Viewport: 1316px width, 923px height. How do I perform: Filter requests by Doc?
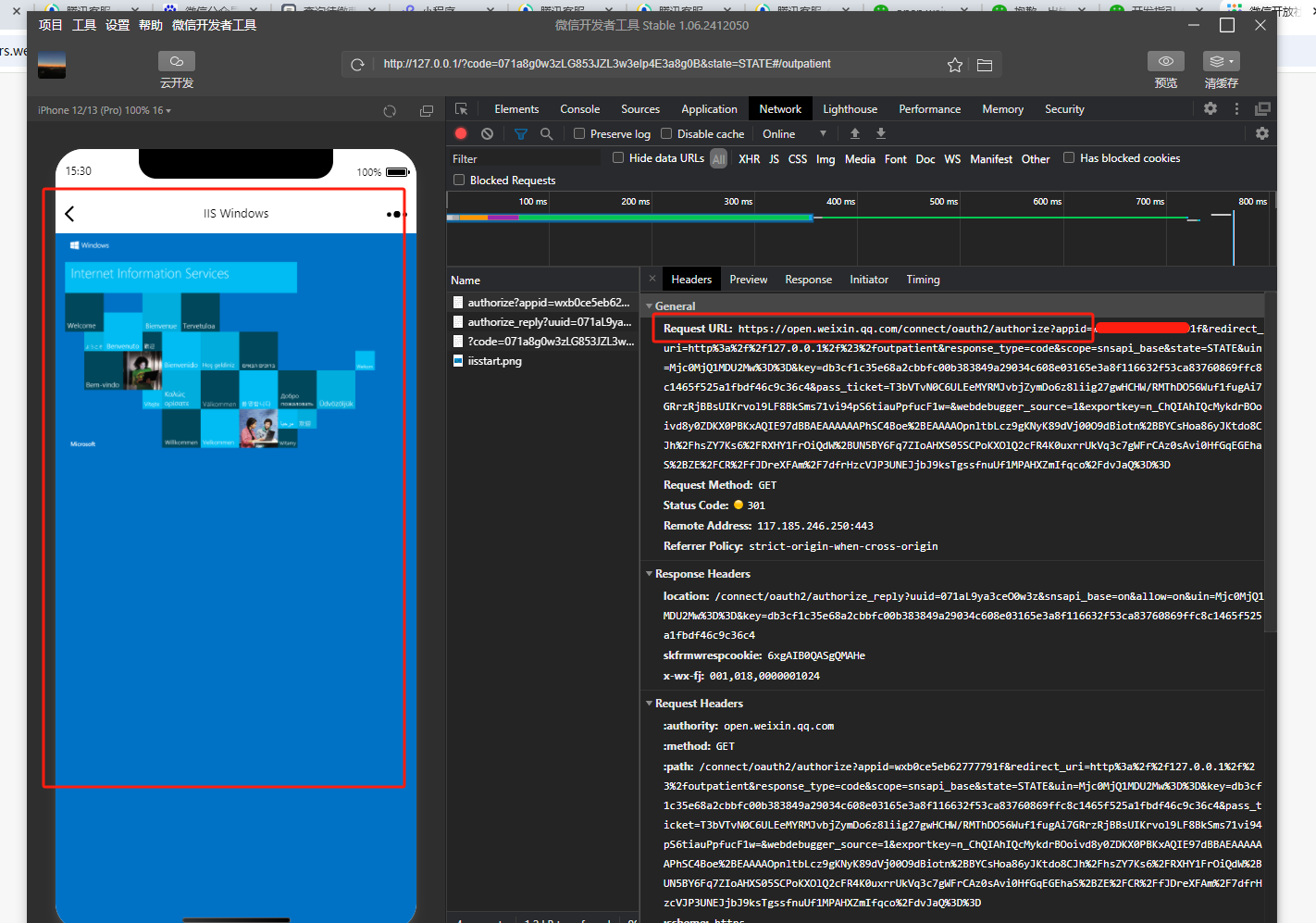click(x=925, y=159)
